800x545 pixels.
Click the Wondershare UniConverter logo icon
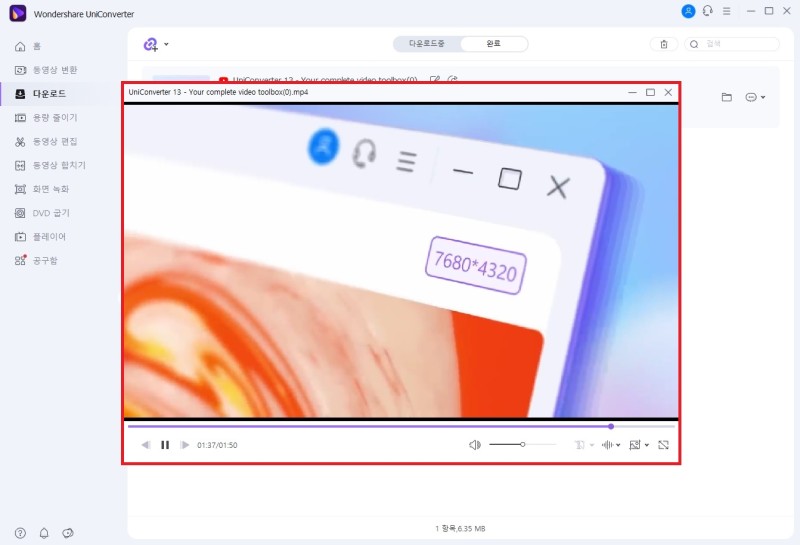17,13
